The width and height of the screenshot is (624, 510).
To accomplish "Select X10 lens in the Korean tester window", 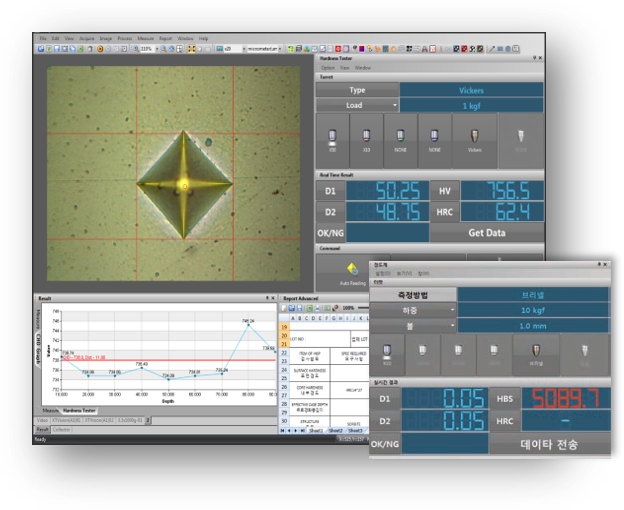I will [x=387, y=355].
